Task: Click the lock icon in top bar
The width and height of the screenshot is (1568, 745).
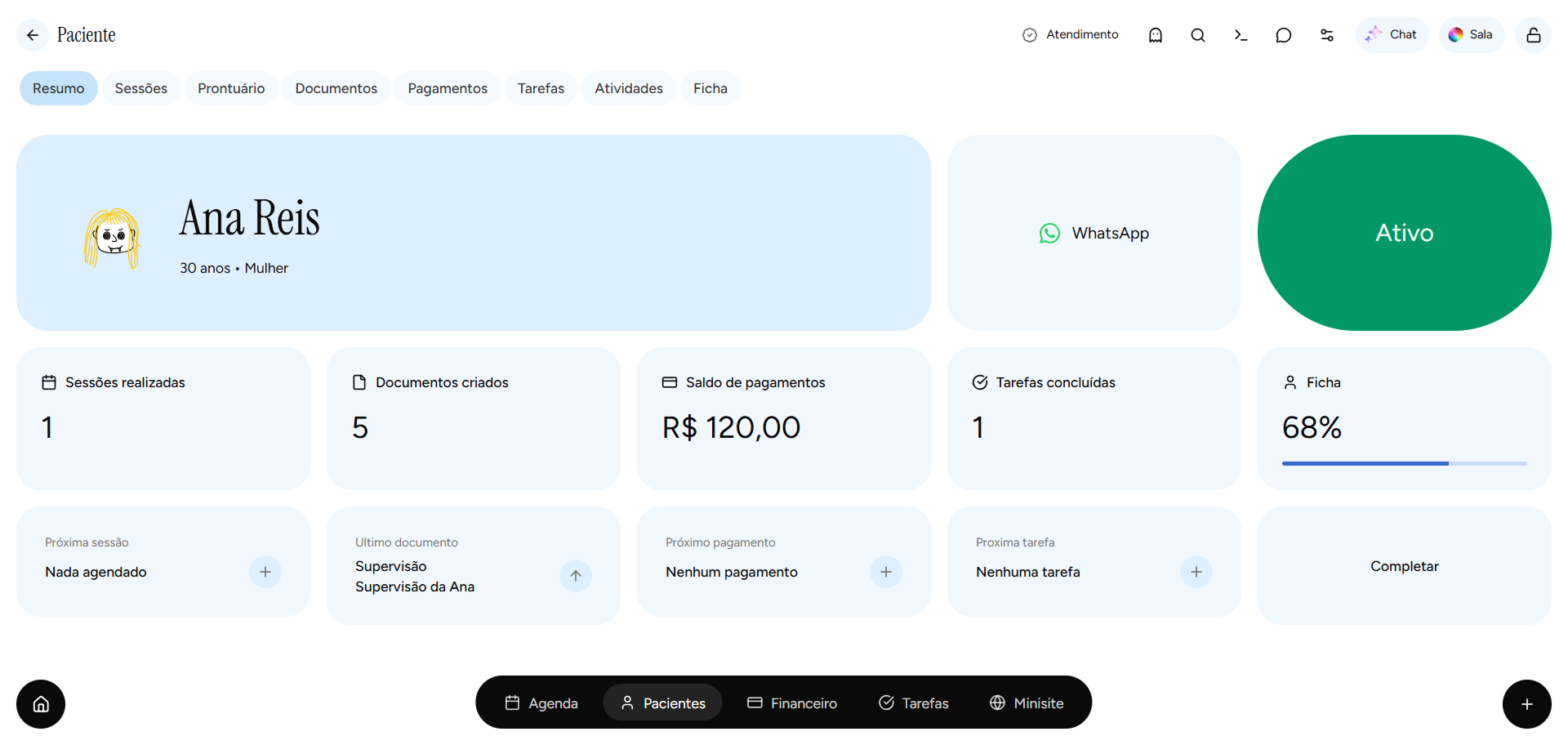Action: [1533, 35]
